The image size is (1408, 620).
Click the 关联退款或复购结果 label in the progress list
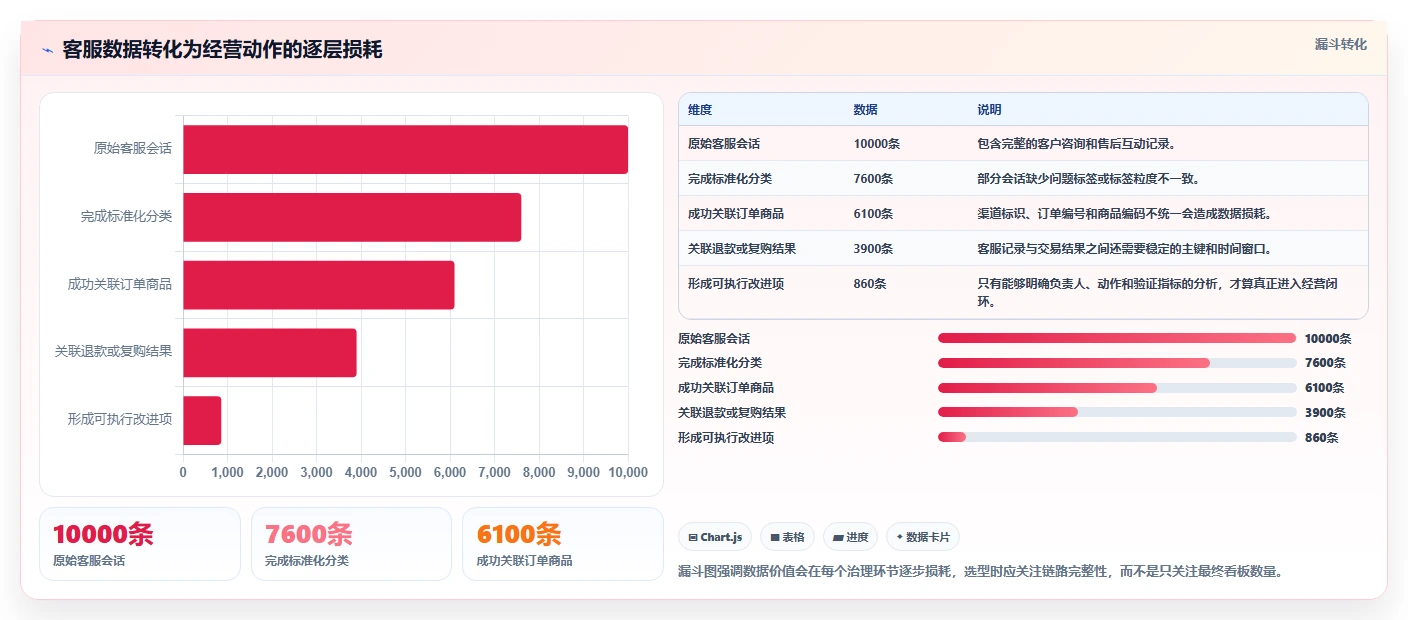pyautogui.click(x=732, y=412)
